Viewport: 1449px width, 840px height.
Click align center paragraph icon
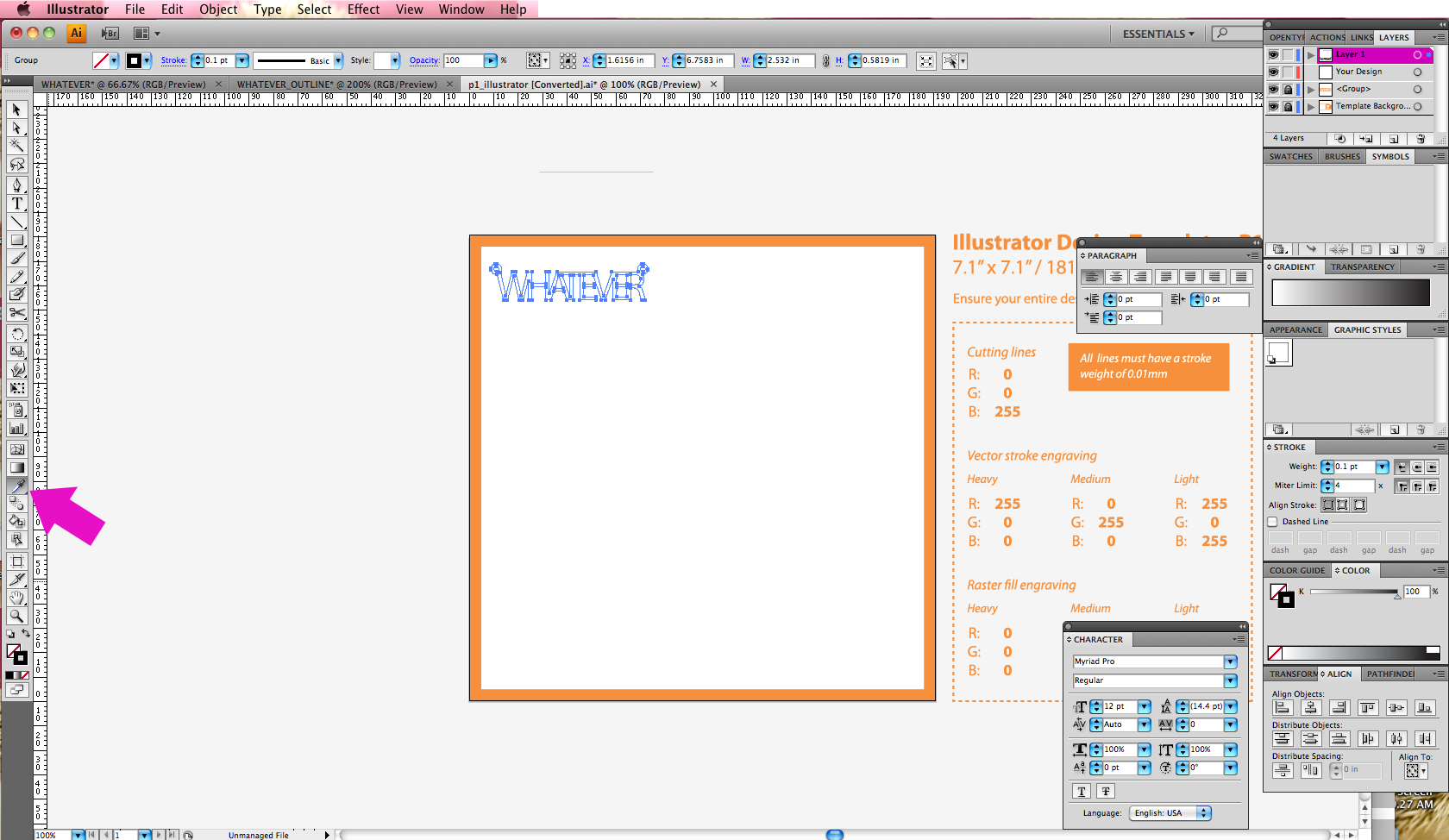[x=1117, y=277]
